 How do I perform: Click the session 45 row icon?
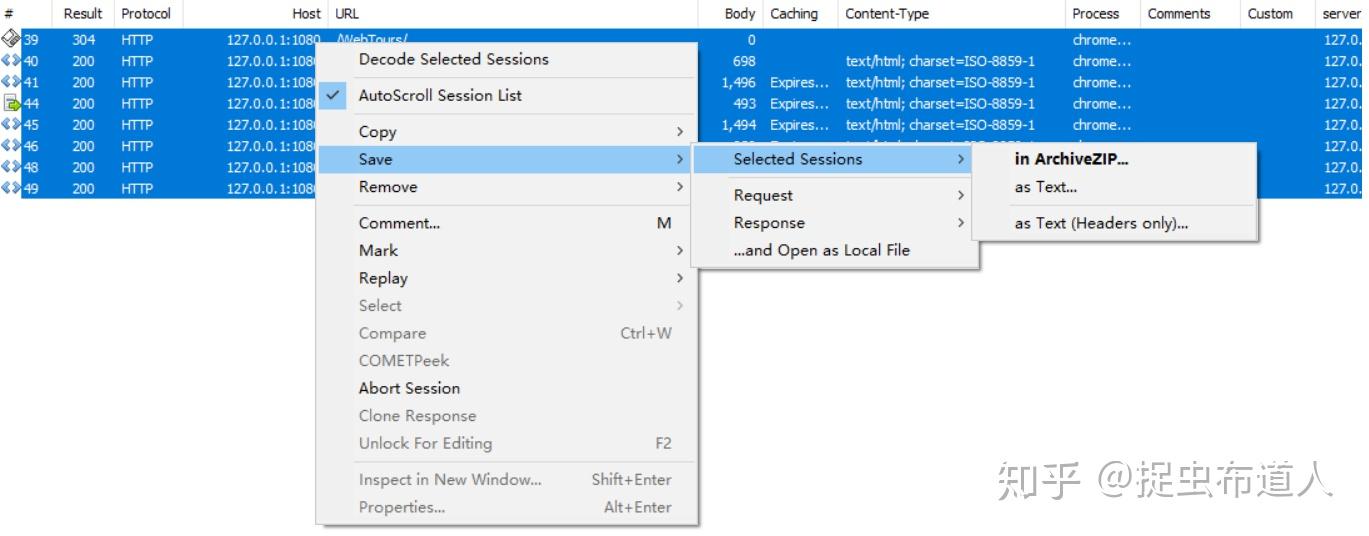pos(11,125)
